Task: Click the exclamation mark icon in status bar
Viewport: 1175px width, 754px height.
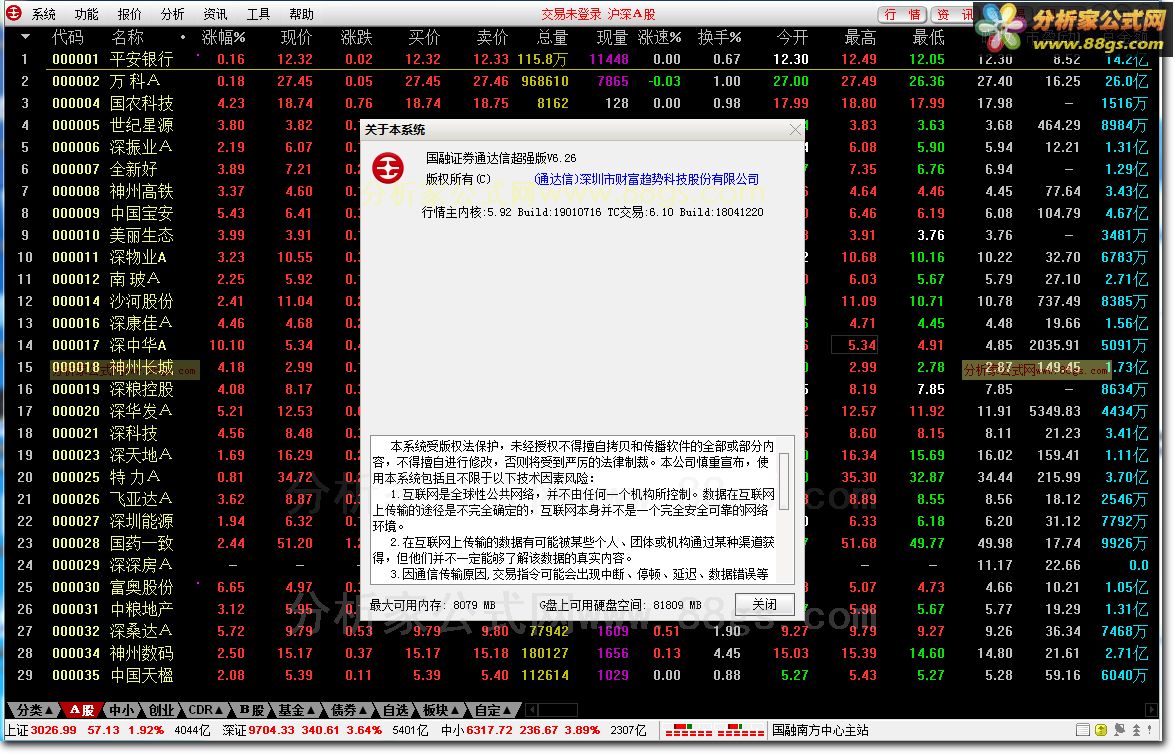Action: 1150,730
